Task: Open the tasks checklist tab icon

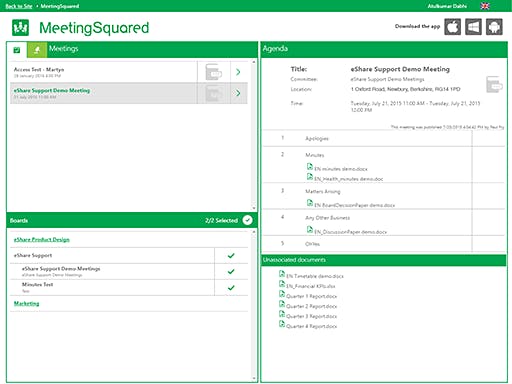Action: pos(17,50)
